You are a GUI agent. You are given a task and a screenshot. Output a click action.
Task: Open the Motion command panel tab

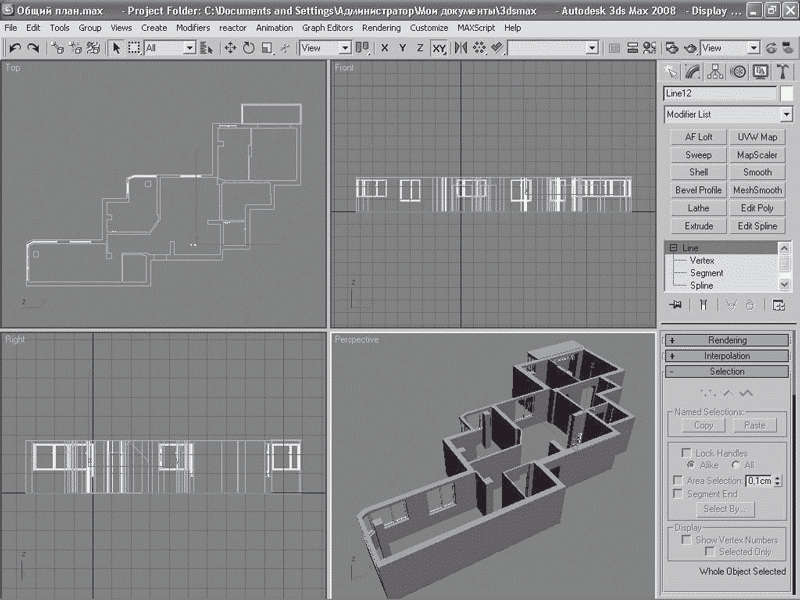[739, 72]
